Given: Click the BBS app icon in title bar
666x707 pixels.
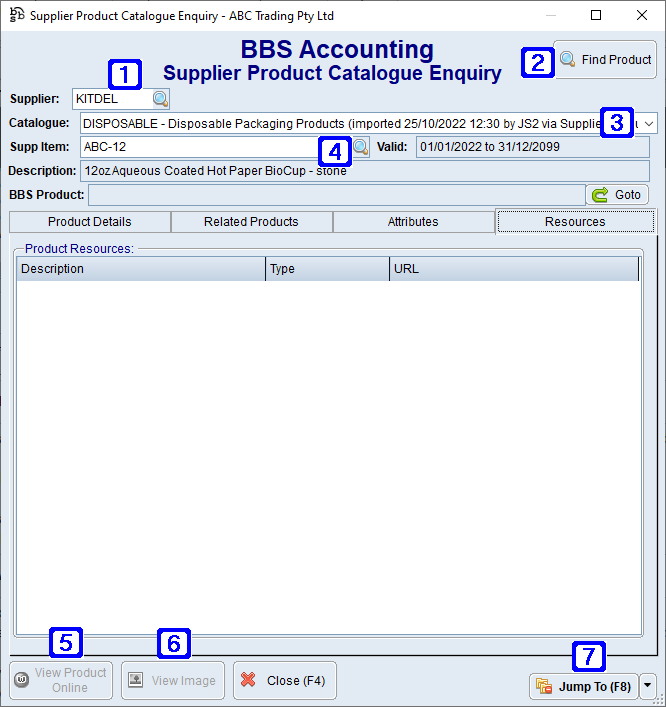Looking at the screenshot, I should click(17, 15).
